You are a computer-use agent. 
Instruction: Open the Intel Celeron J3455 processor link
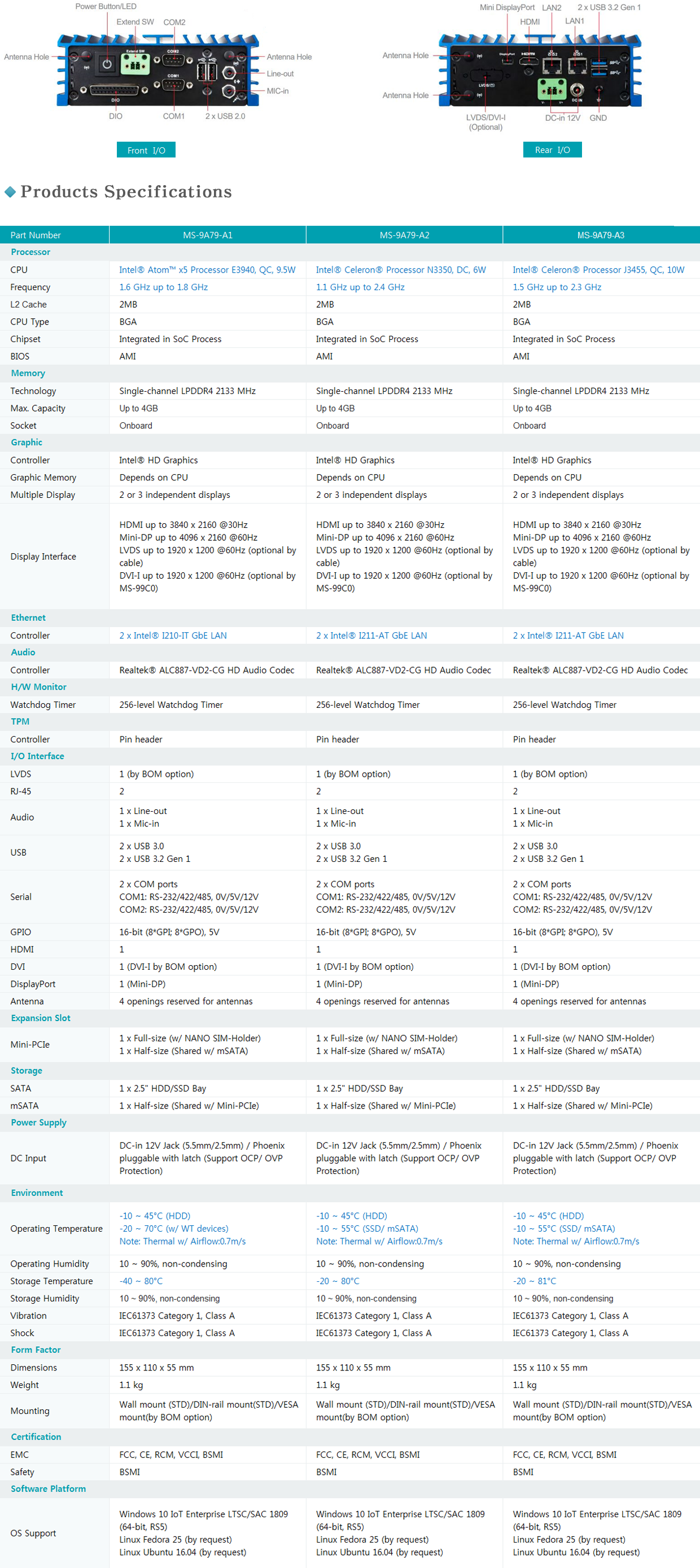pyautogui.click(x=598, y=270)
